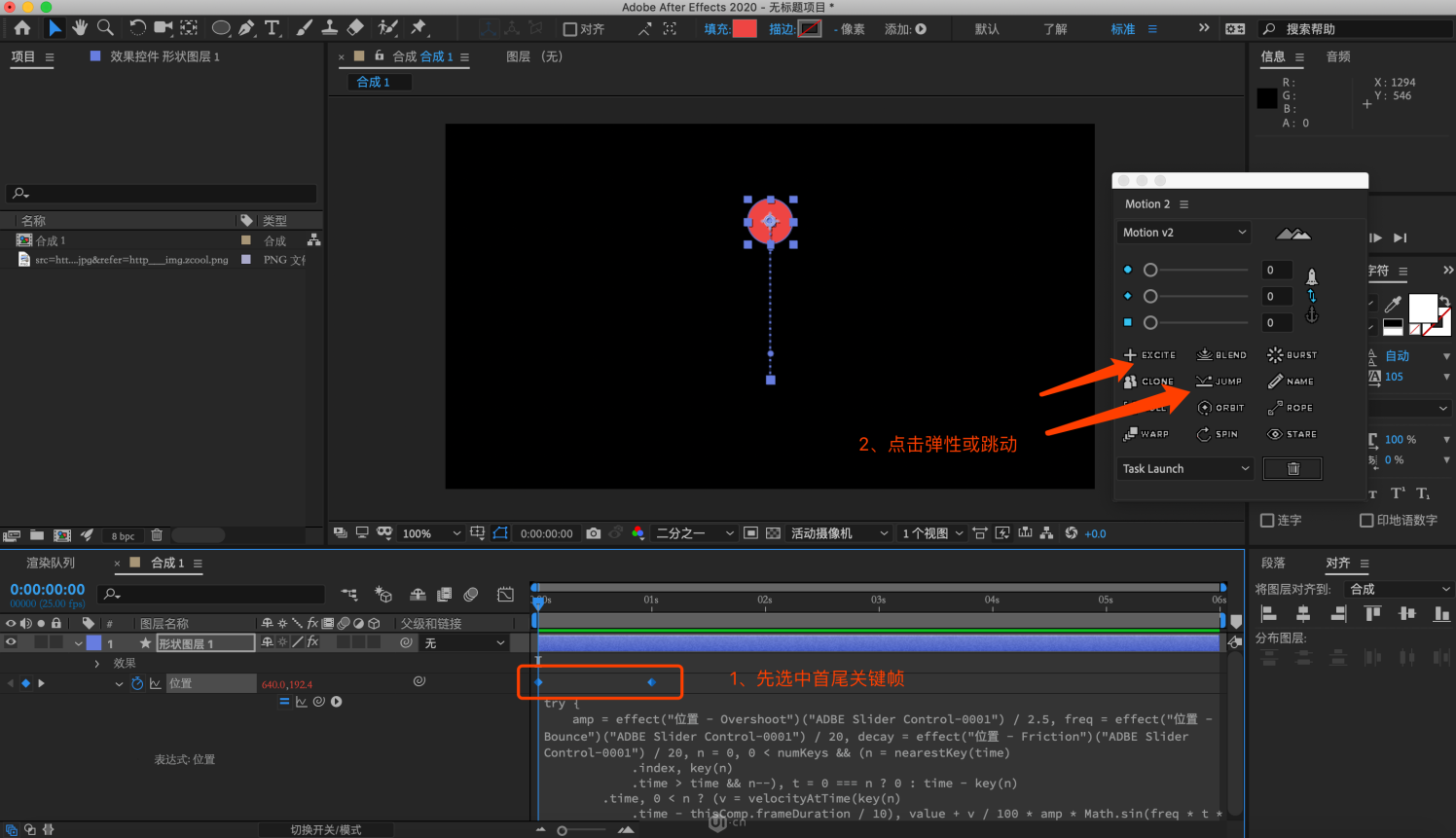Click the SPIN tool in Motion 2

point(1218,434)
